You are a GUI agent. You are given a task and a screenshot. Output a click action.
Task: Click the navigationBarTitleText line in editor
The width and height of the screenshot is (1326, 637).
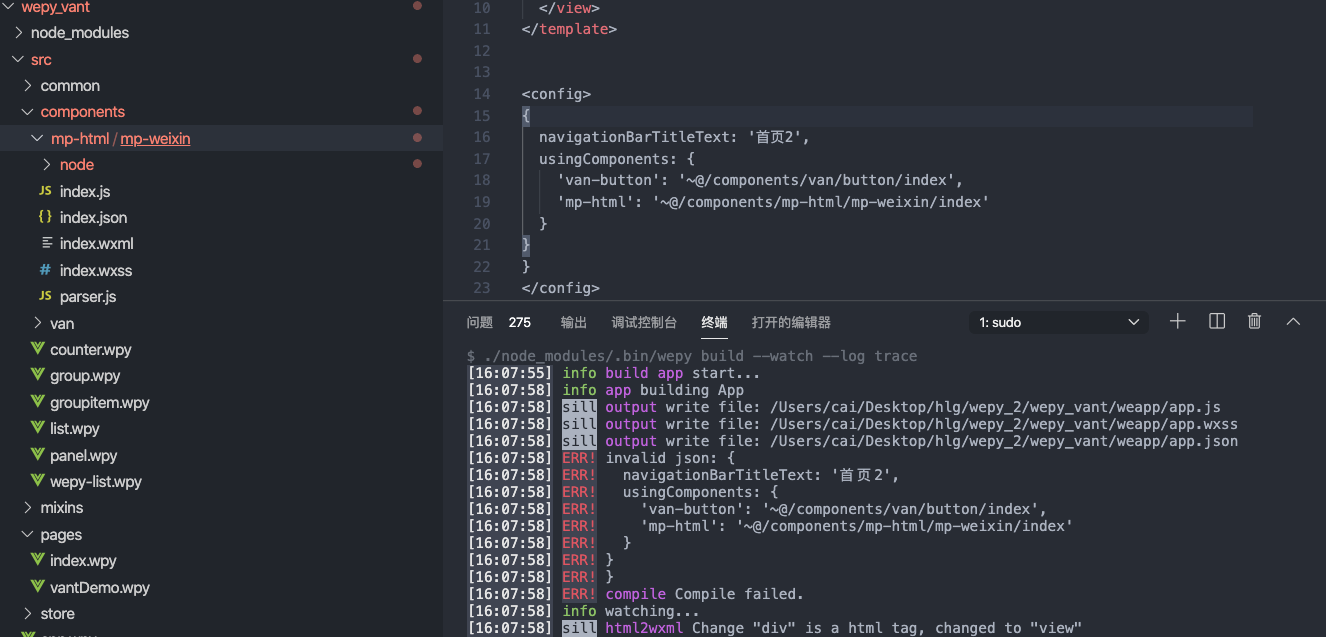coord(674,137)
